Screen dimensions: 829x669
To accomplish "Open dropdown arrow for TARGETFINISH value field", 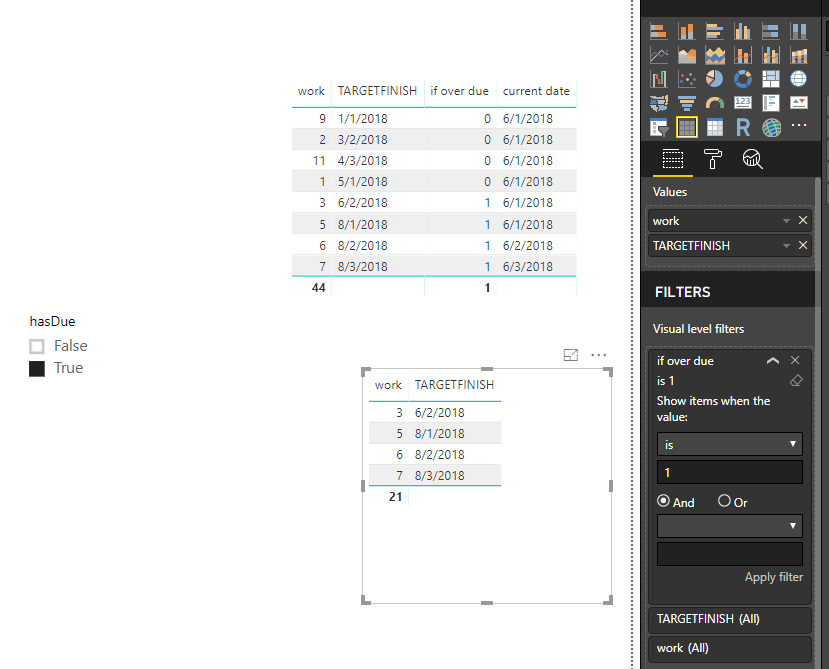I will pos(786,245).
